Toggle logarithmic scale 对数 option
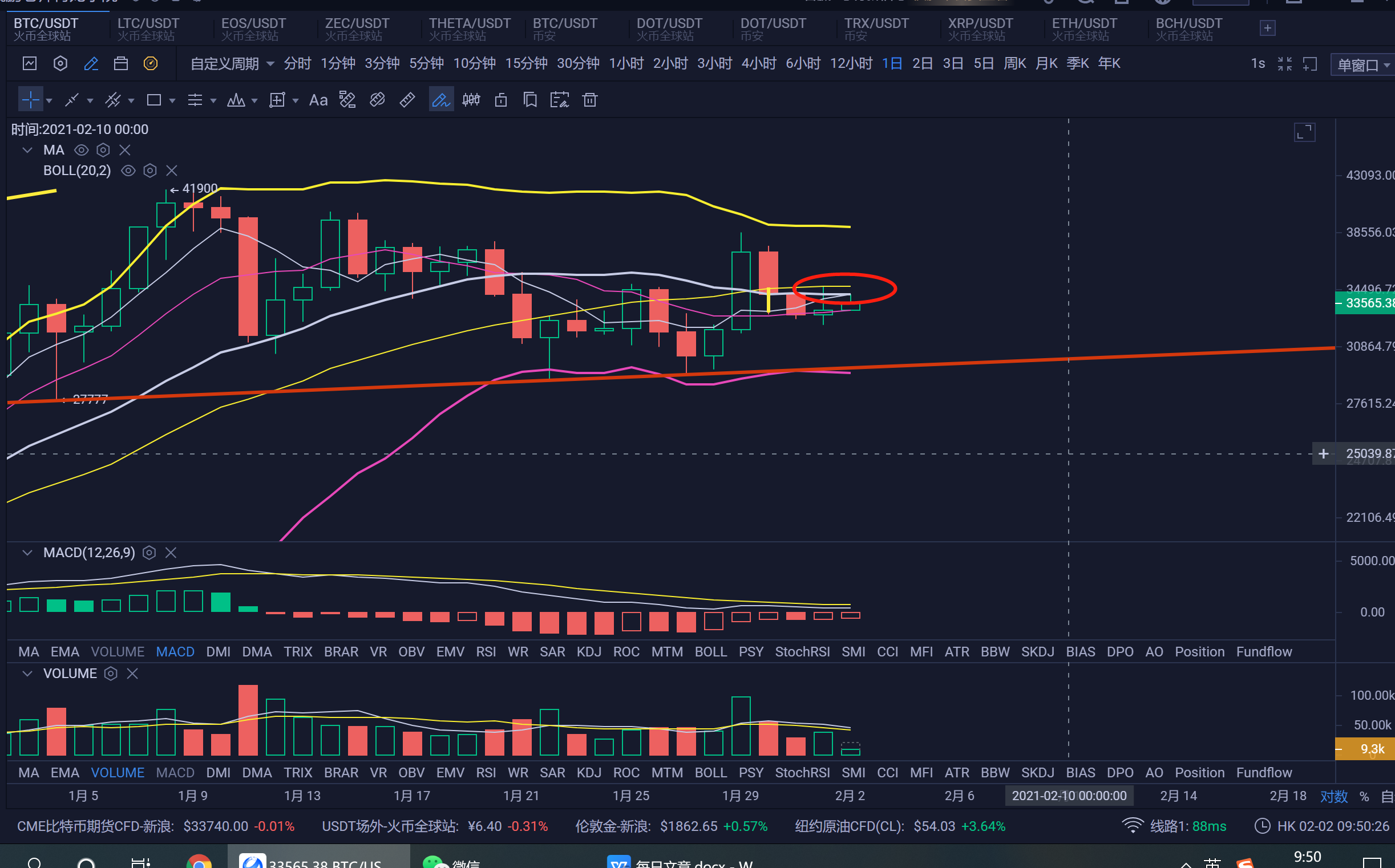1395x868 pixels. pos(1333,796)
